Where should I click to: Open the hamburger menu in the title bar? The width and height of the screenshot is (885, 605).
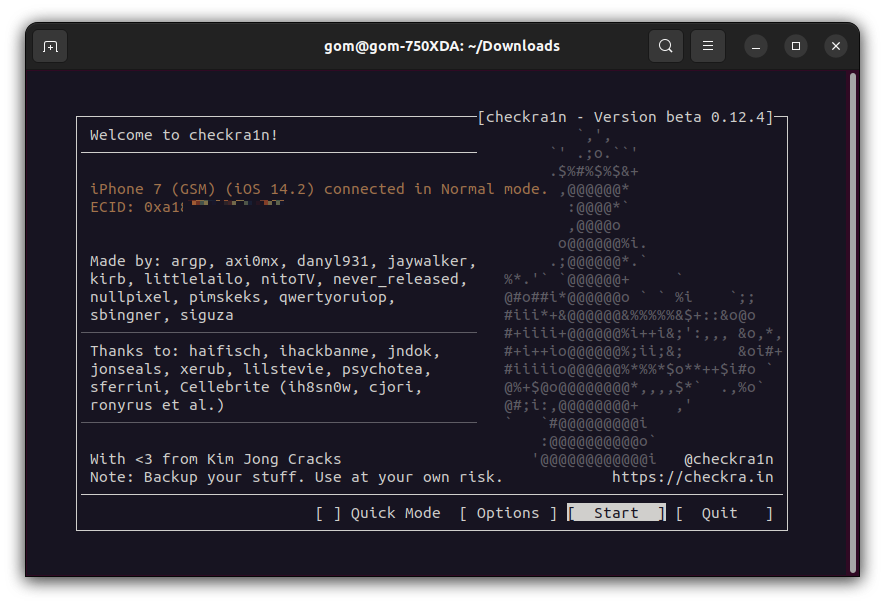pos(708,46)
